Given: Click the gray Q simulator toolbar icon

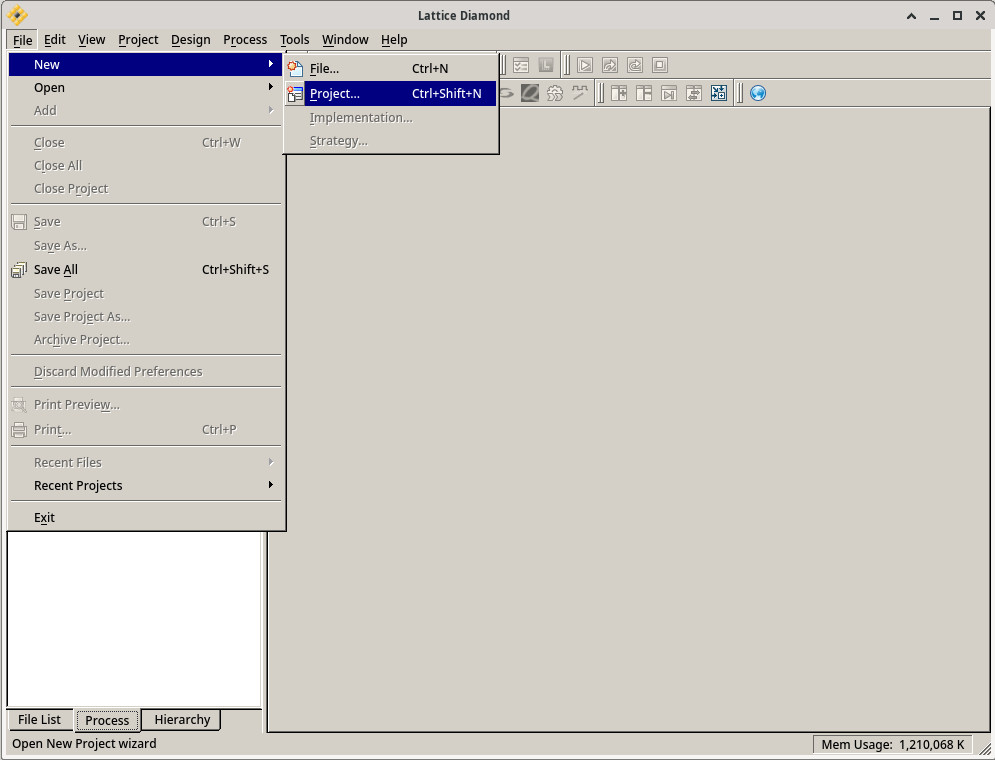Looking at the screenshot, I should click(x=530, y=93).
